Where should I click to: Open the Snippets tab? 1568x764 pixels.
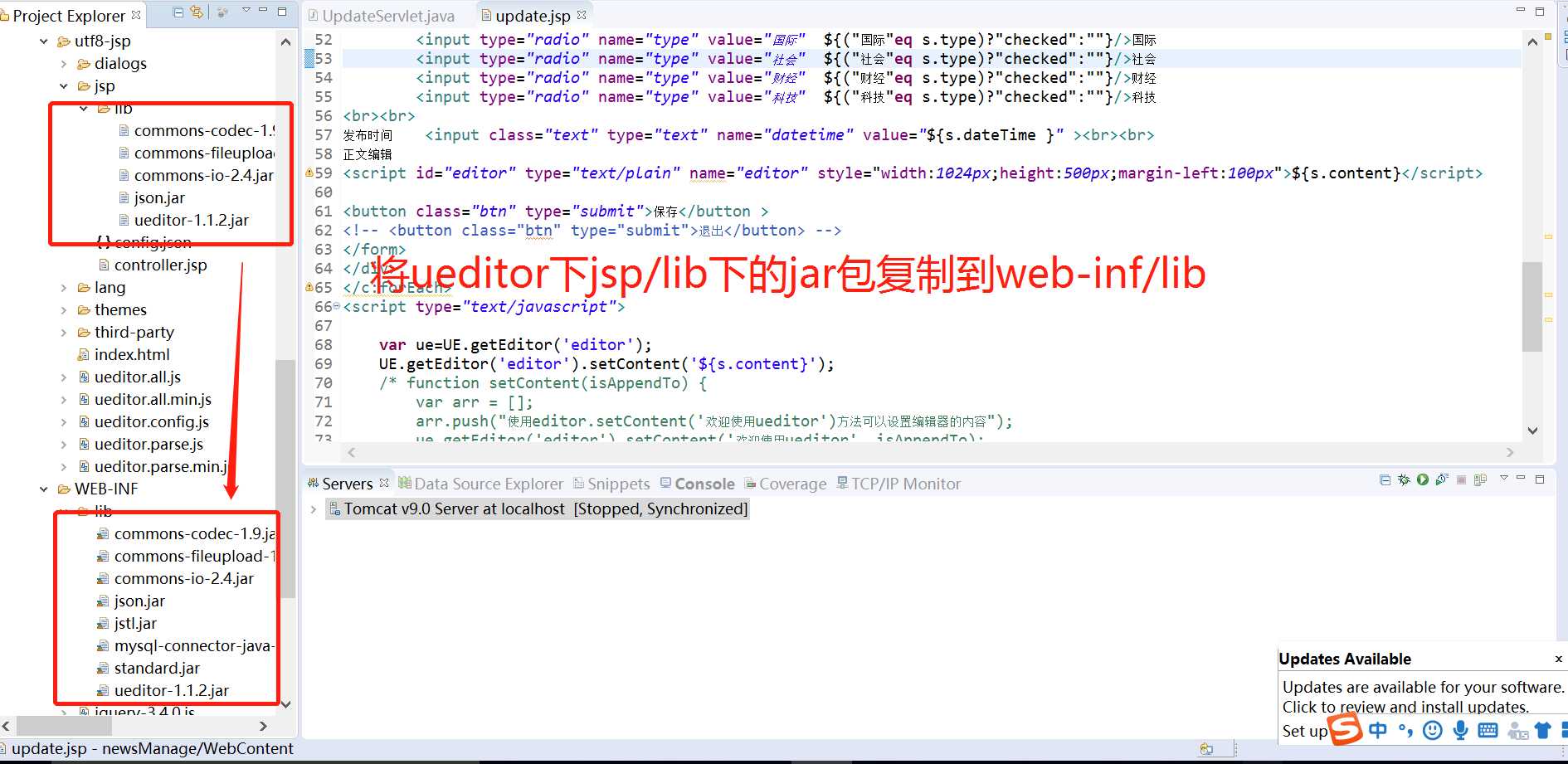pyautogui.click(x=612, y=484)
